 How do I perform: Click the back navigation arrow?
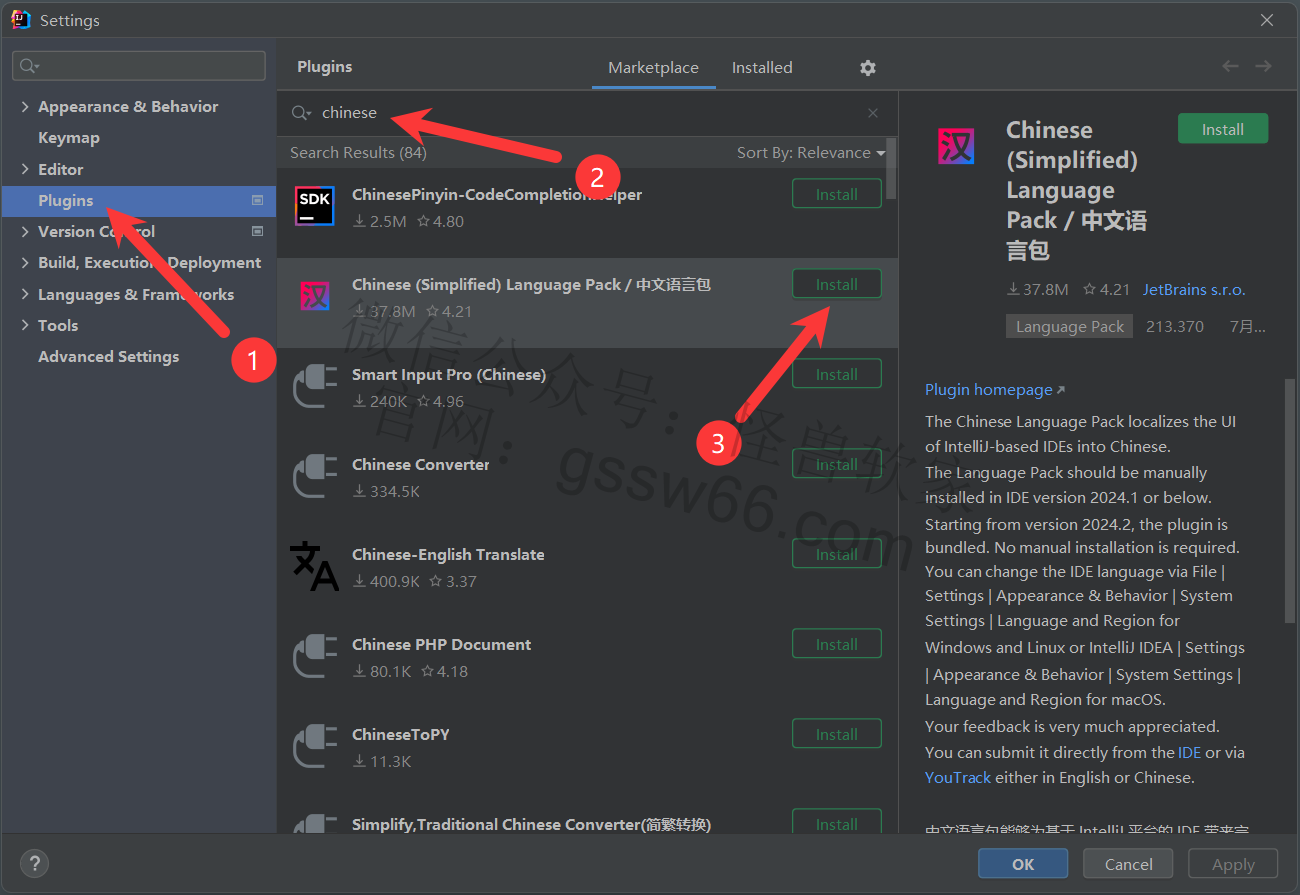[x=1230, y=66]
